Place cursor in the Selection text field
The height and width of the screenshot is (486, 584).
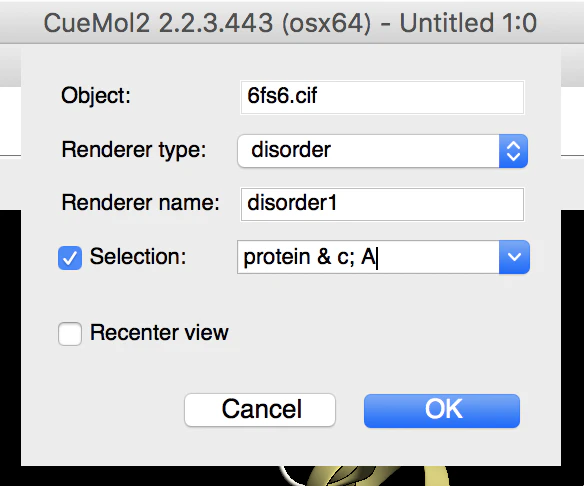click(x=368, y=257)
